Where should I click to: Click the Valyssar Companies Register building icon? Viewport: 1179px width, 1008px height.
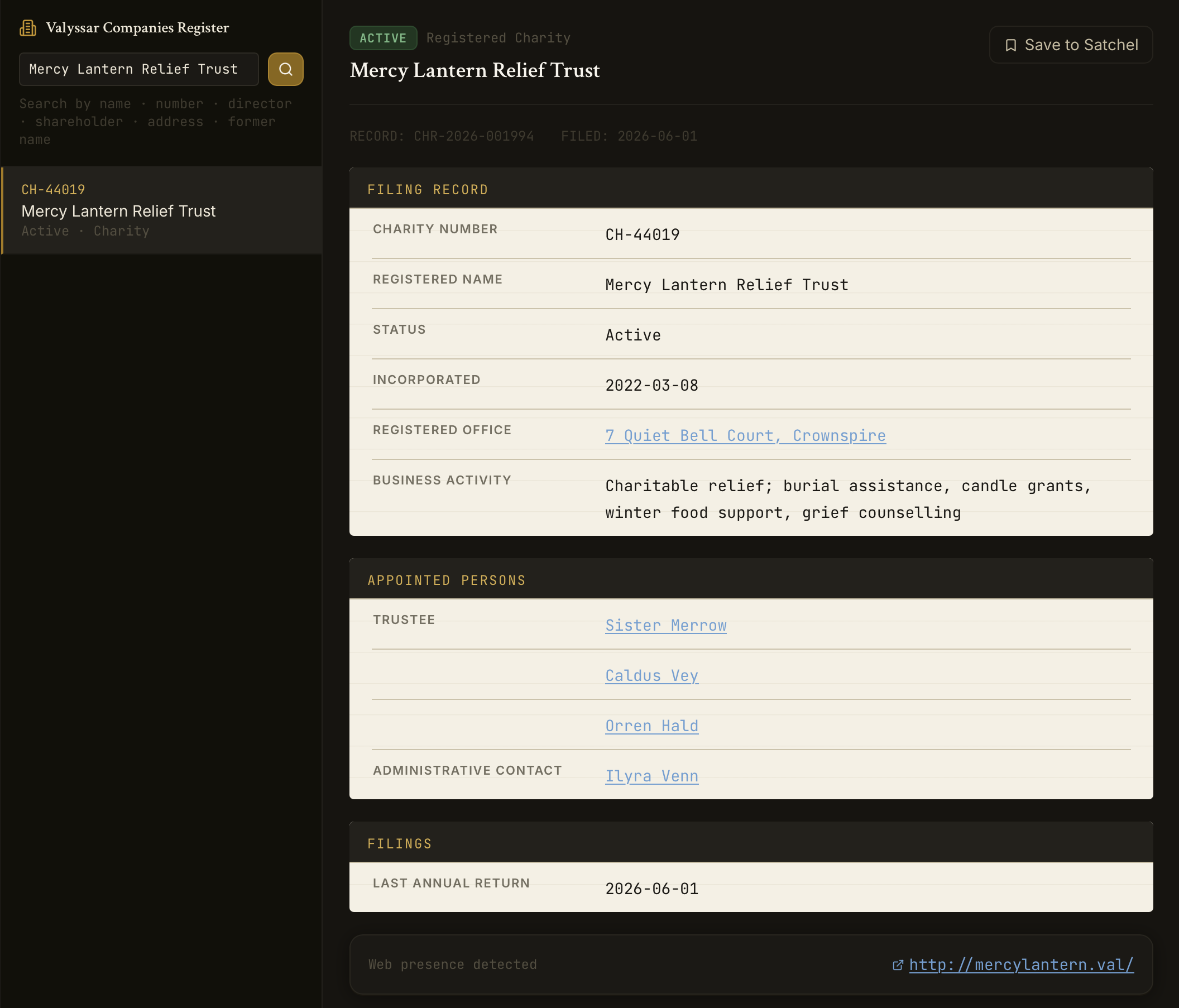tap(28, 28)
